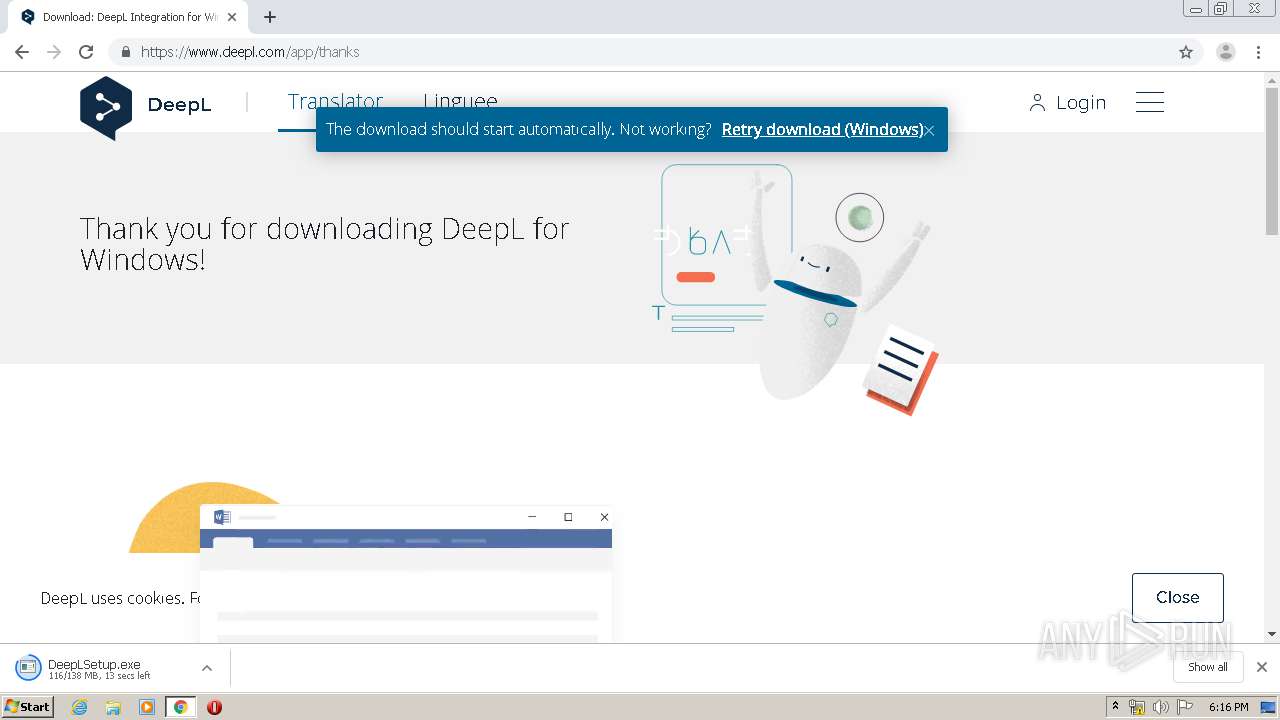Open the Translator tab
The width and height of the screenshot is (1280, 720).
pyautogui.click(x=335, y=101)
